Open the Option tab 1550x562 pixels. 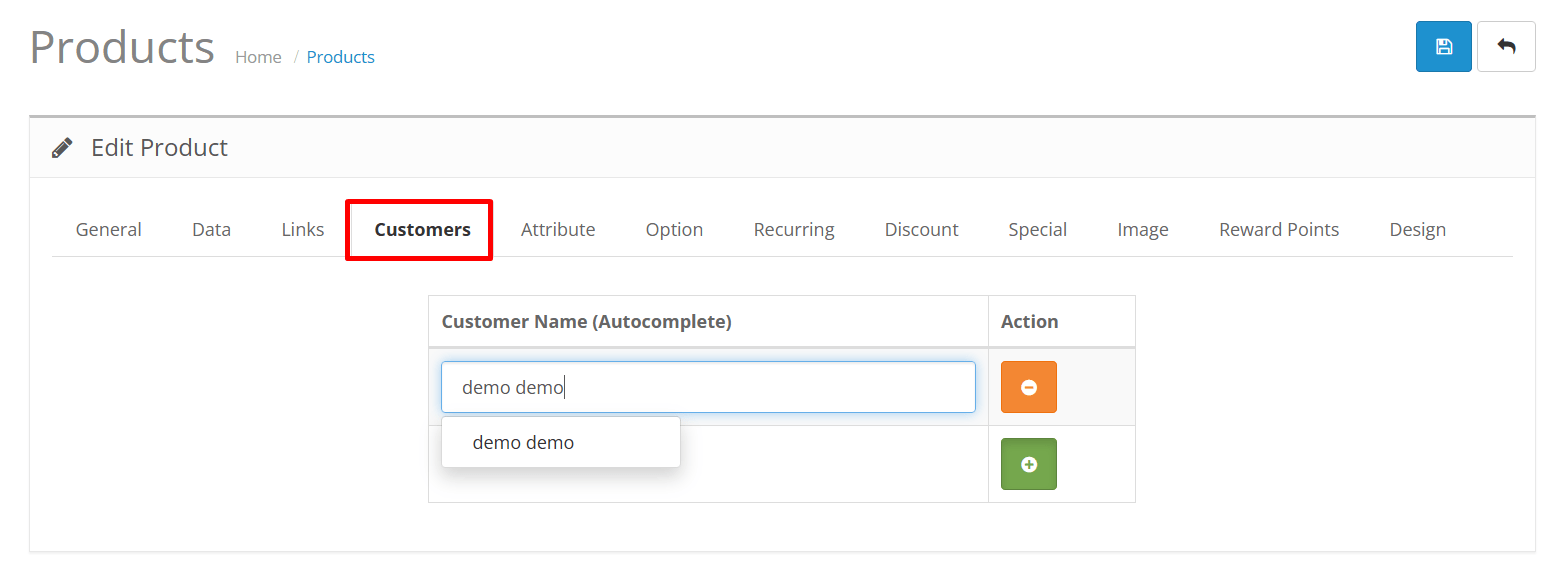pyautogui.click(x=674, y=230)
